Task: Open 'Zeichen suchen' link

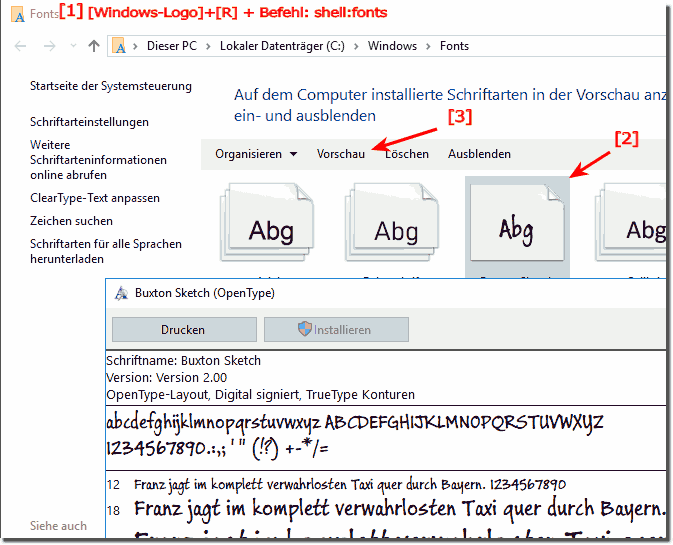Action: tap(71, 221)
